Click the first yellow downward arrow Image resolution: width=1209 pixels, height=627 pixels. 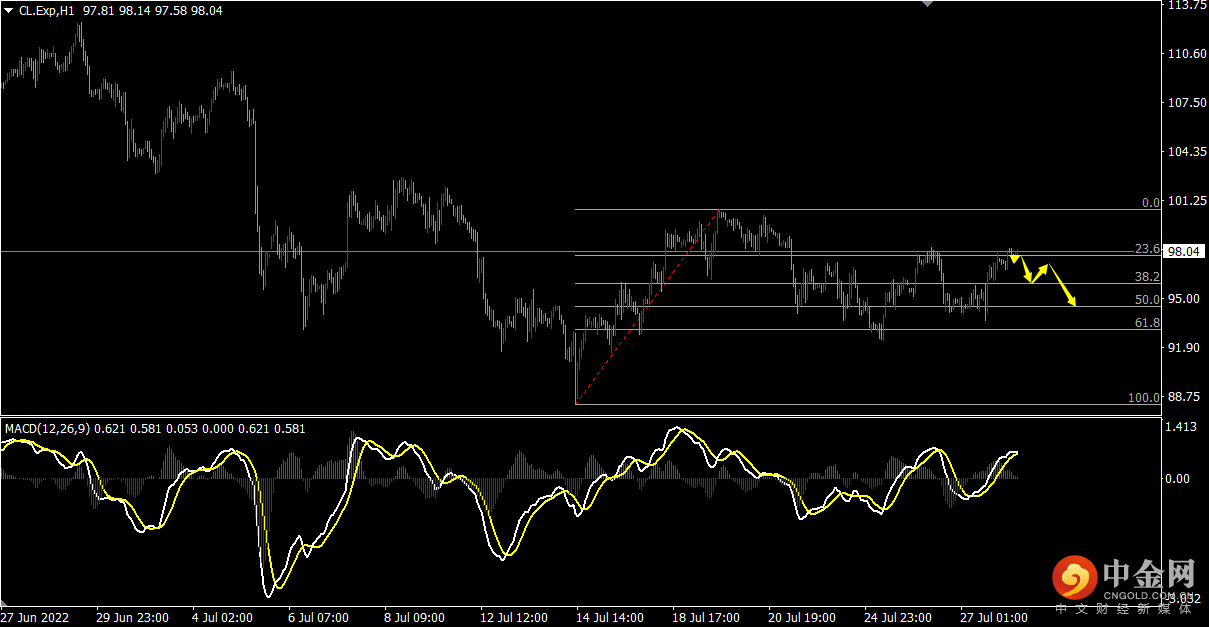point(1025,270)
